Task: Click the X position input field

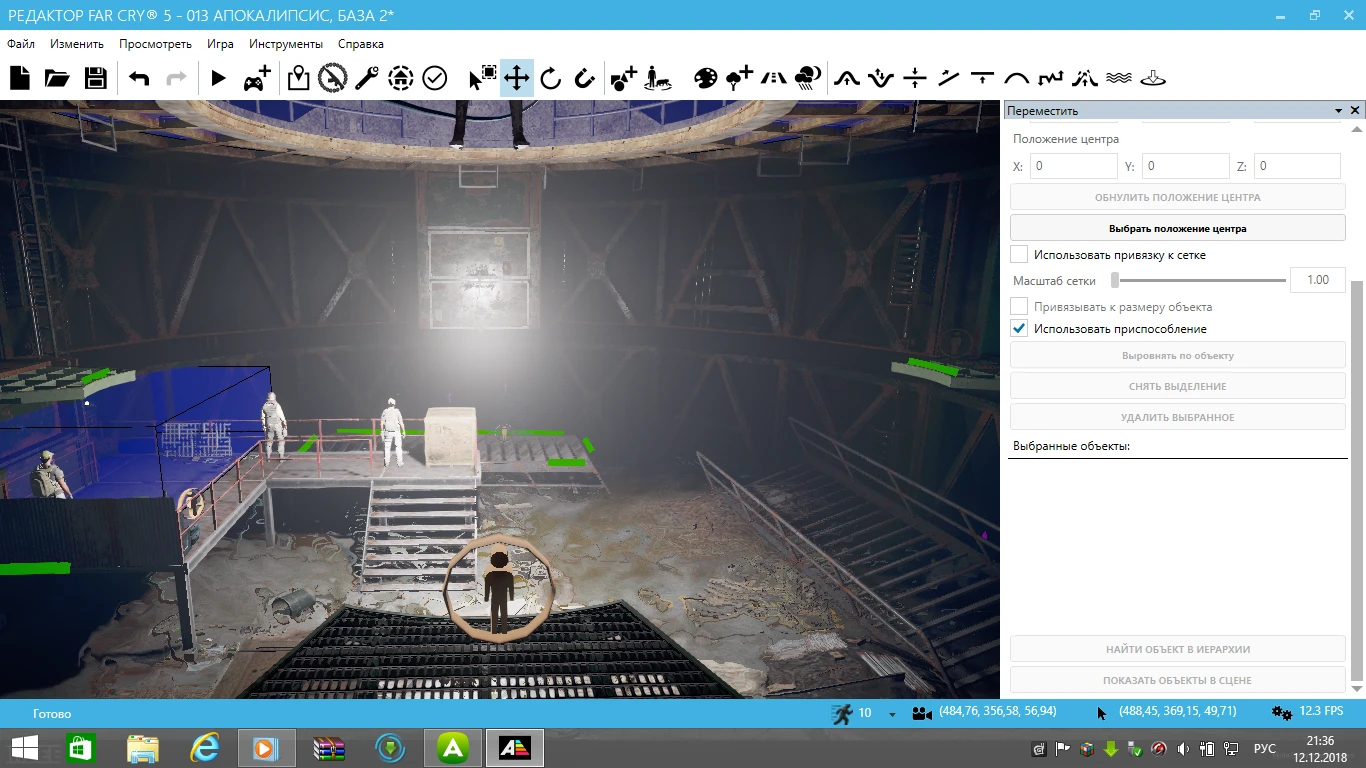Action: [x=1073, y=166]
